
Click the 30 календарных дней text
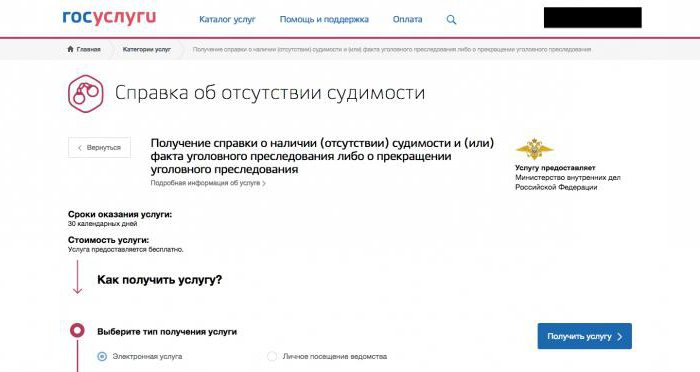102,224
